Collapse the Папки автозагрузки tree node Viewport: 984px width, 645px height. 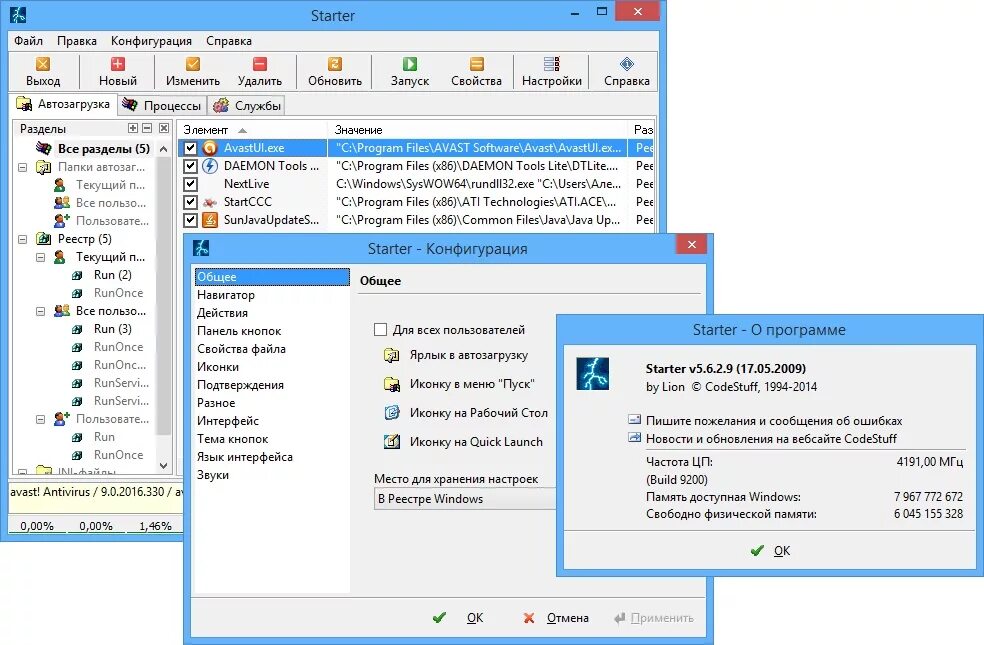pyautogui.click(x=23, y=168)
